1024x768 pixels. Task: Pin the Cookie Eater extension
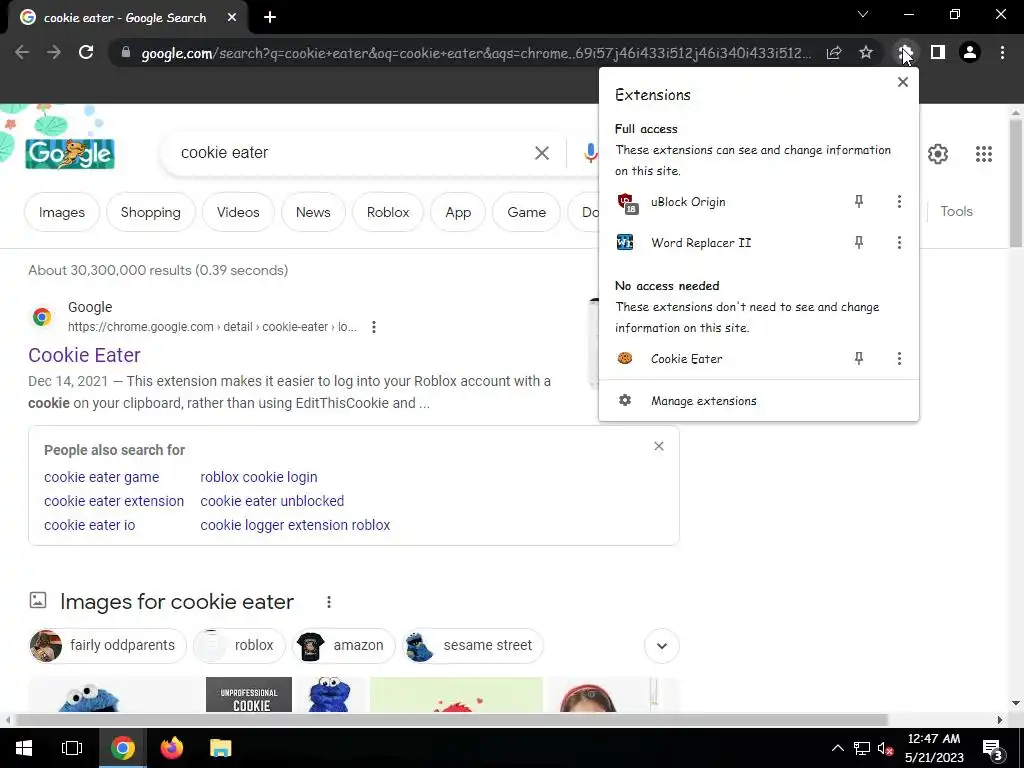[x=859, y=359]
